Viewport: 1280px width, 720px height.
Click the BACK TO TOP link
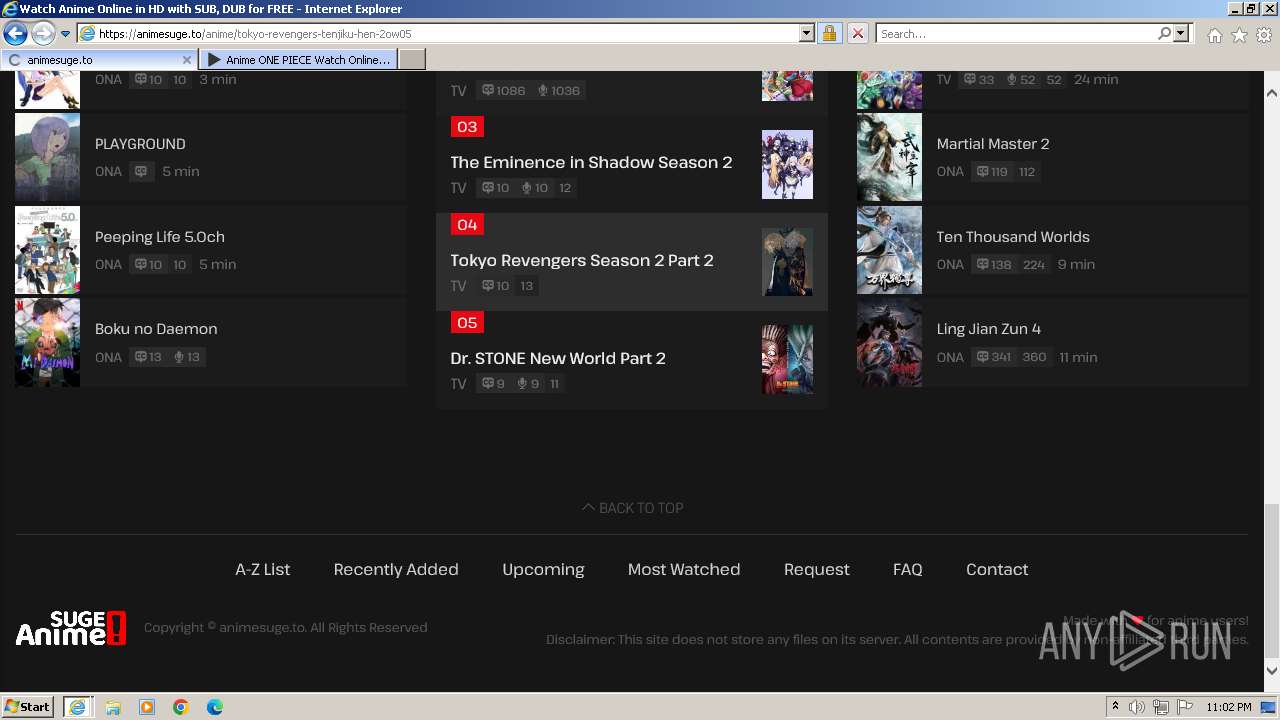coord(633,508)
